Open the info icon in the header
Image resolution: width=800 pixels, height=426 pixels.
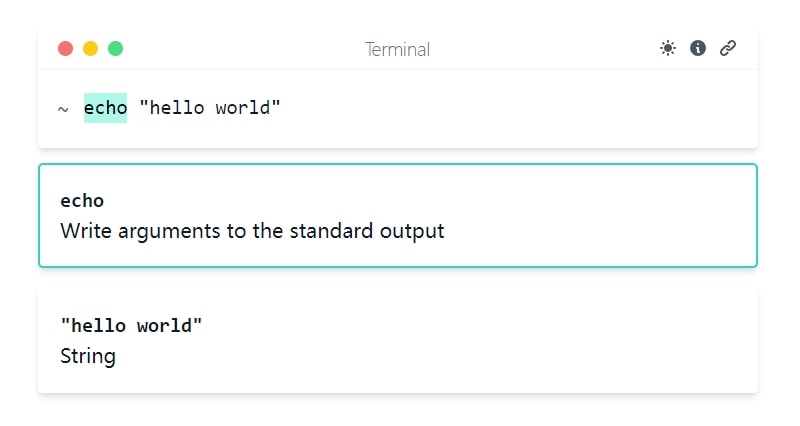[698, 48]
